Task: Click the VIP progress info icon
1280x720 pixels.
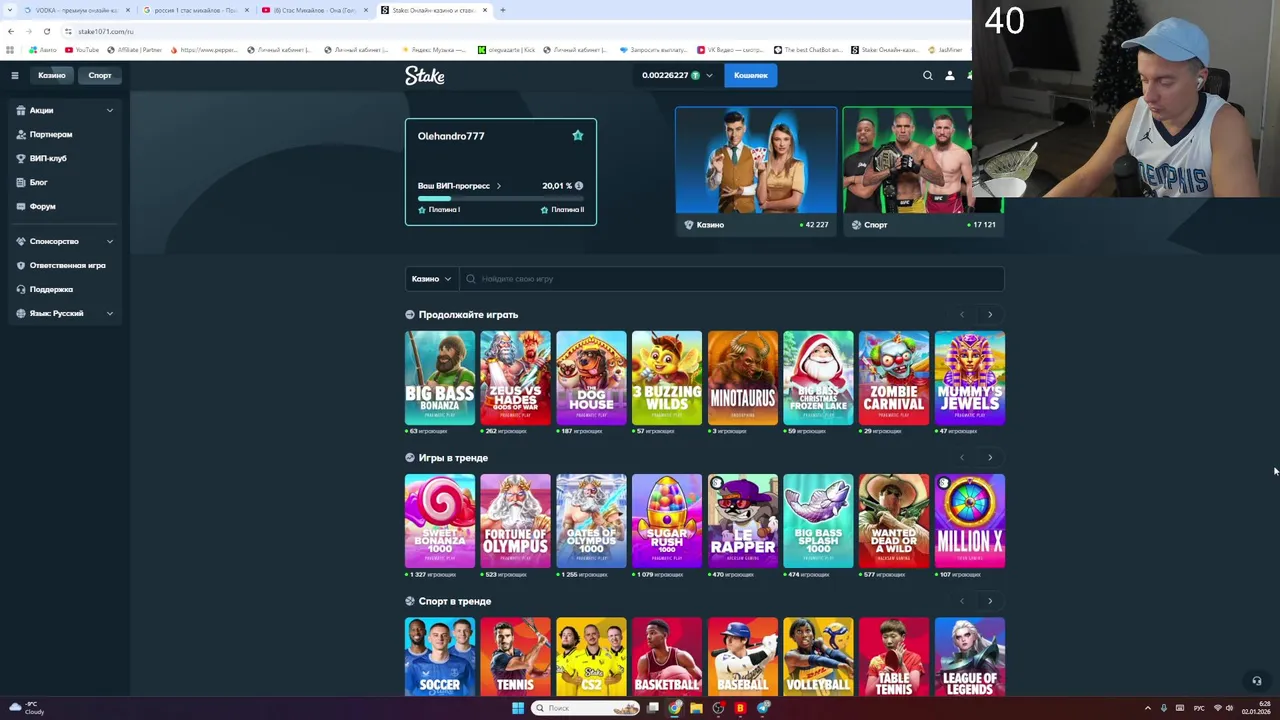Action: pos(579,185)
